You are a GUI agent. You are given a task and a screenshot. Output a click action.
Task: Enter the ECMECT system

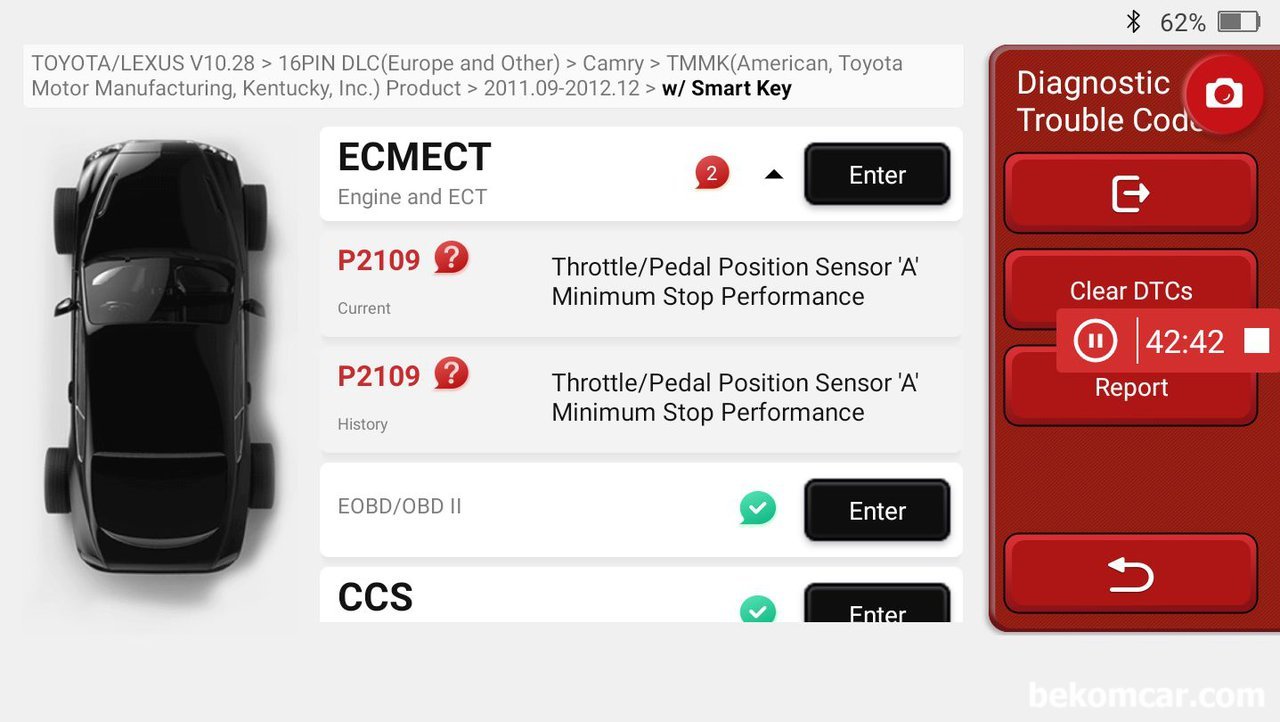(877, 175)
